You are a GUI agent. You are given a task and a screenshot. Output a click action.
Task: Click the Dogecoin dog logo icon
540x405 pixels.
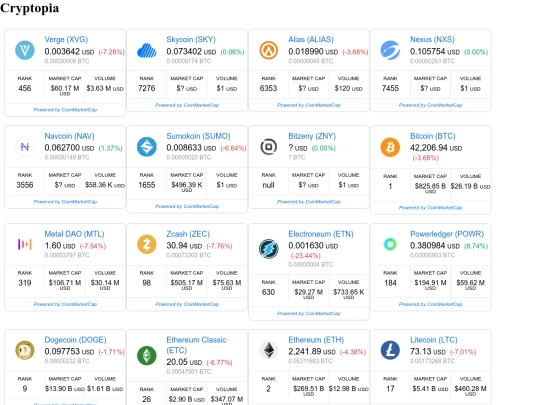25,350
